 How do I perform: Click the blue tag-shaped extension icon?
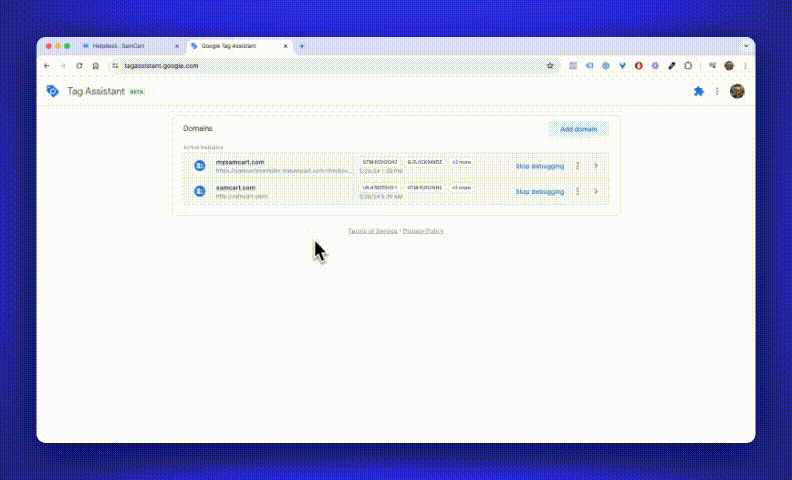(589, 66)
